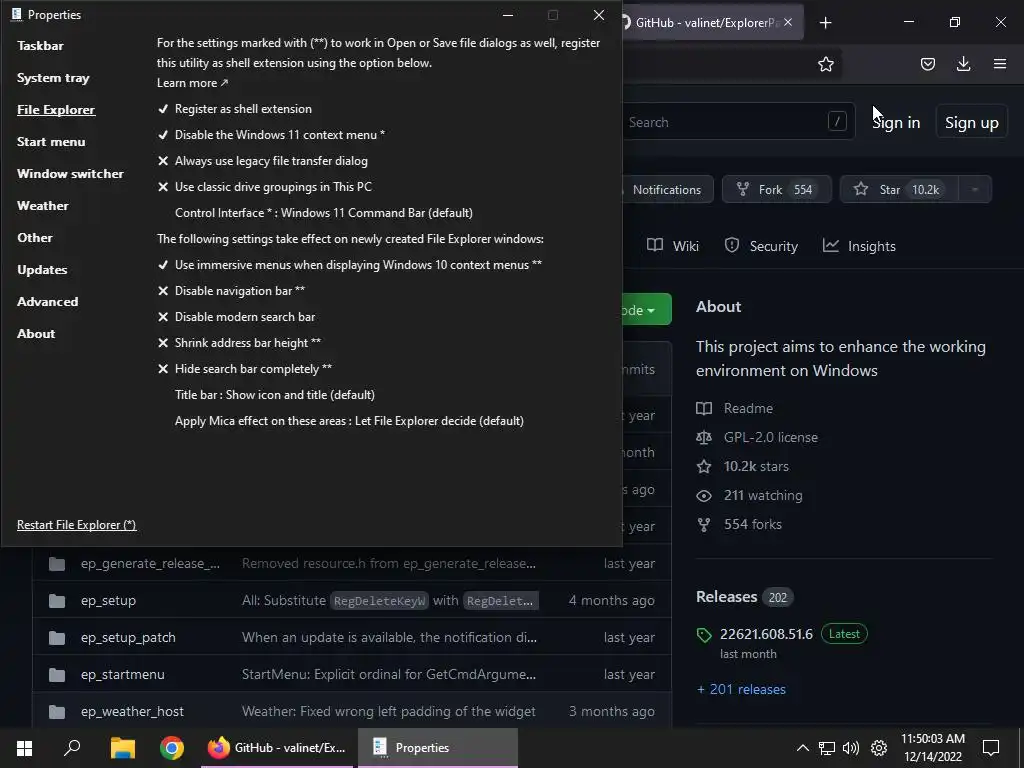Click Notifications button on GitHub
Image resolution: width=1024 pixels, height=768 pixels.
tap(667, 189)
